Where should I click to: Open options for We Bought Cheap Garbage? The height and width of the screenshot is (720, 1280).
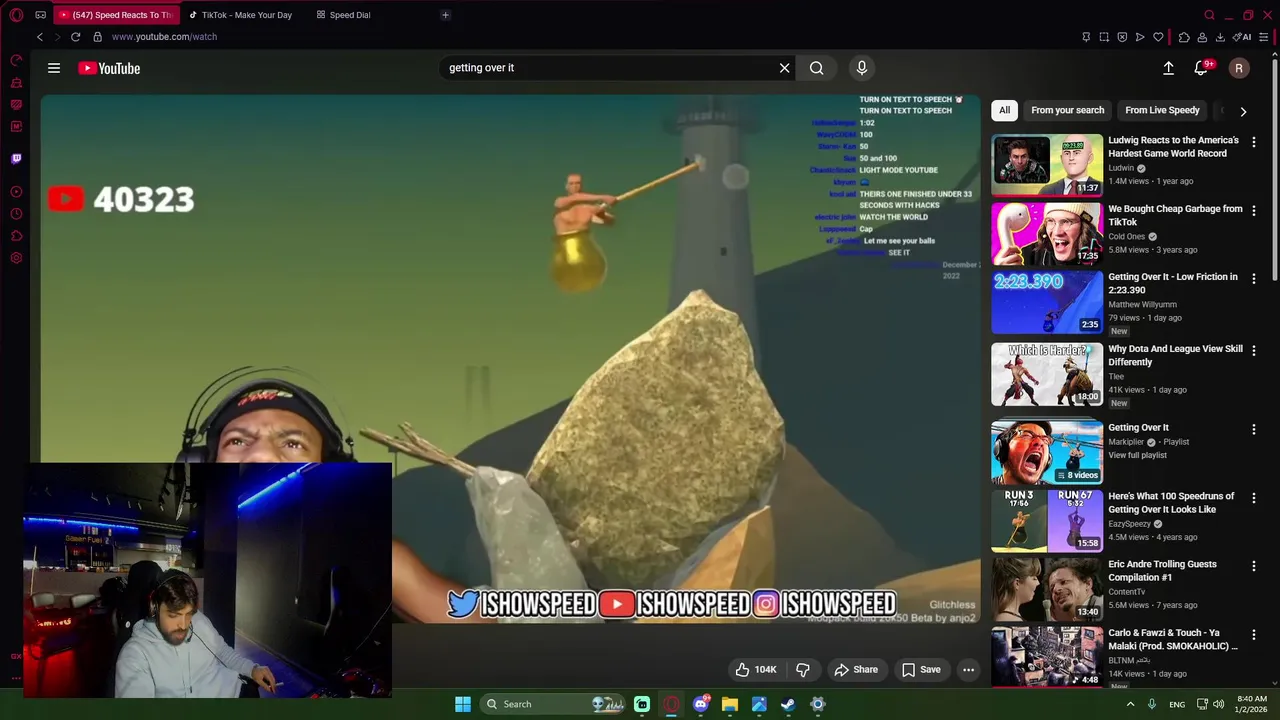coord(1253,211)
